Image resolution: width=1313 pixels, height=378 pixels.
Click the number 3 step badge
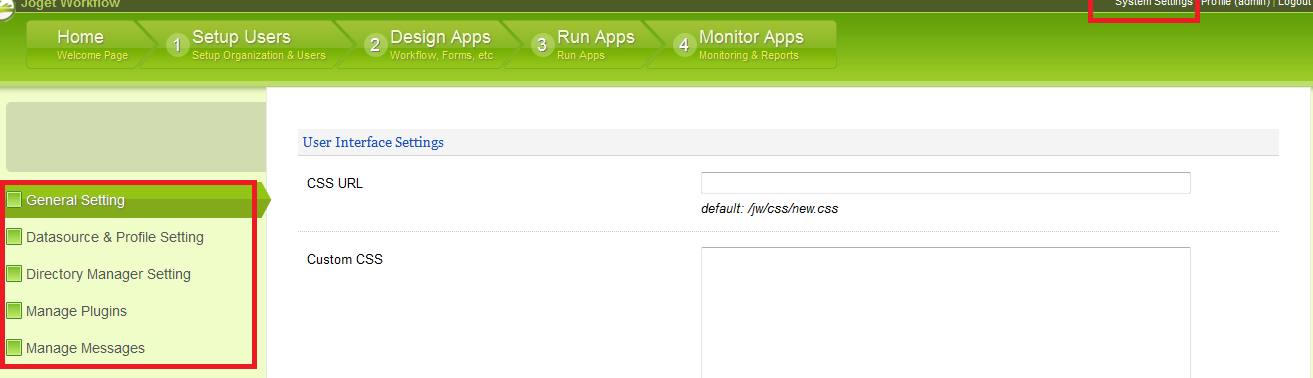pyautogui.click(x=542, y=45)
